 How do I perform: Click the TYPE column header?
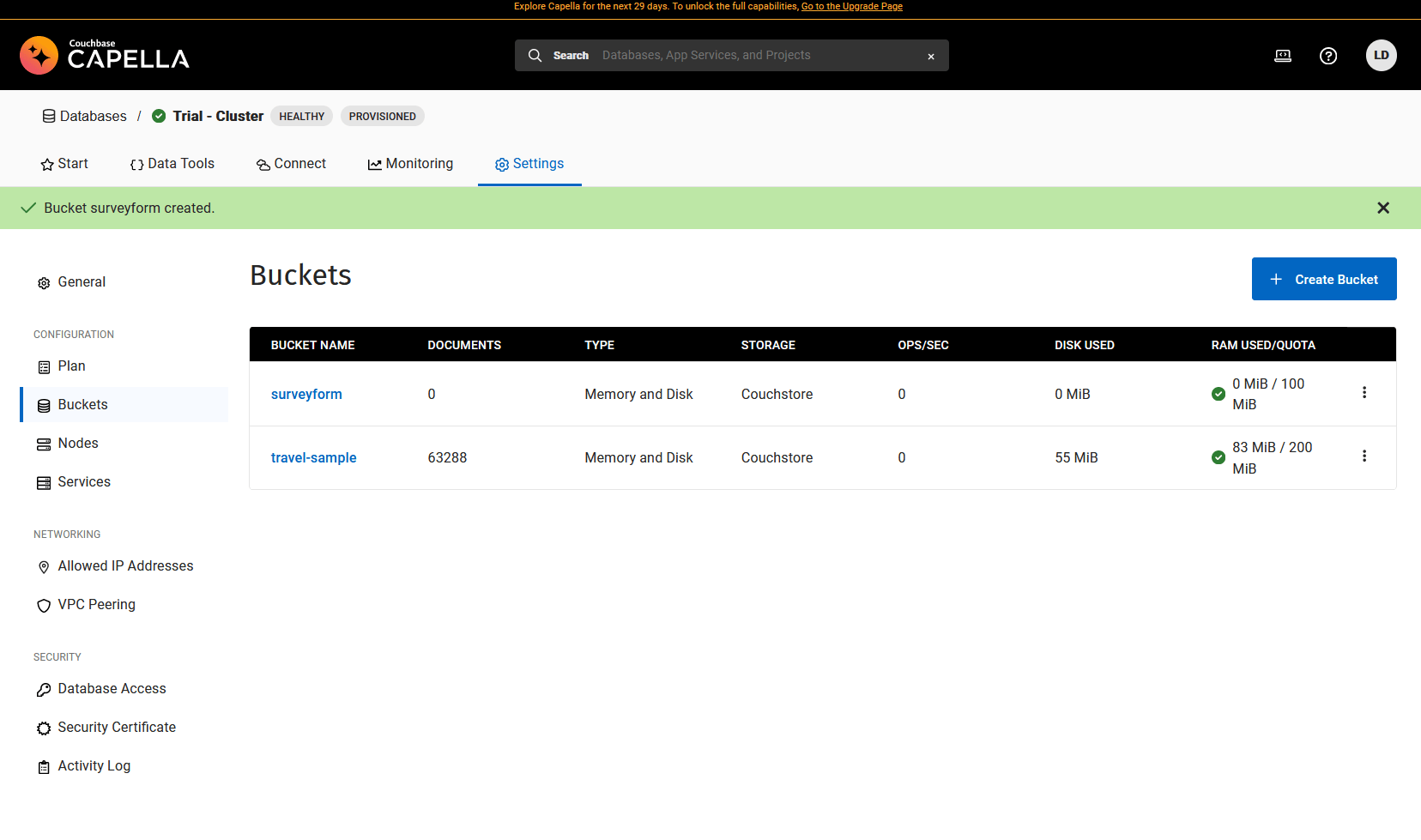(599, 345)
